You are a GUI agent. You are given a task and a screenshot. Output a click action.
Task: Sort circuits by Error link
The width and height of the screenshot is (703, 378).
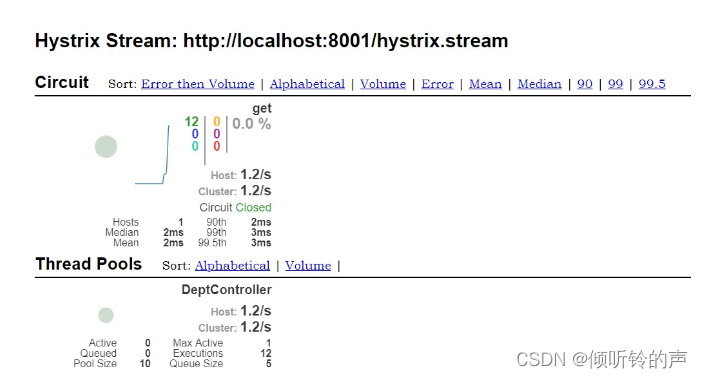[437, 84]
